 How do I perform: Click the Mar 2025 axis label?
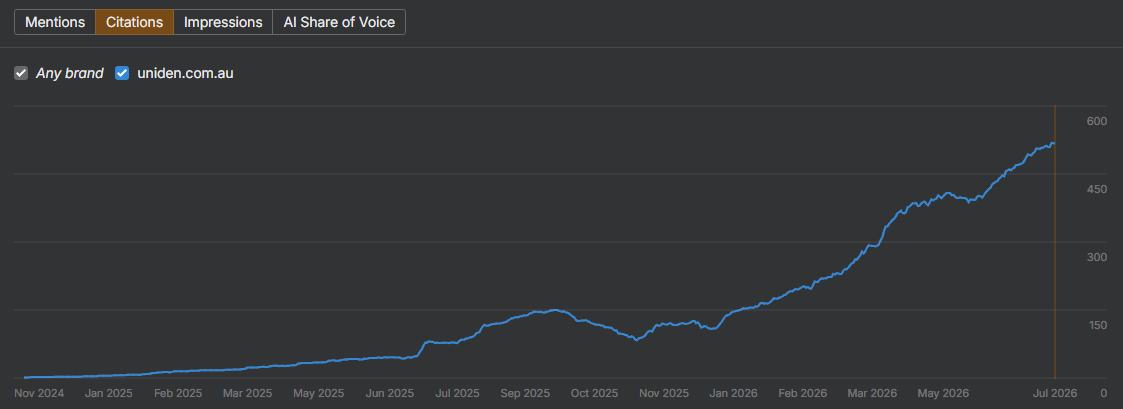247,393
